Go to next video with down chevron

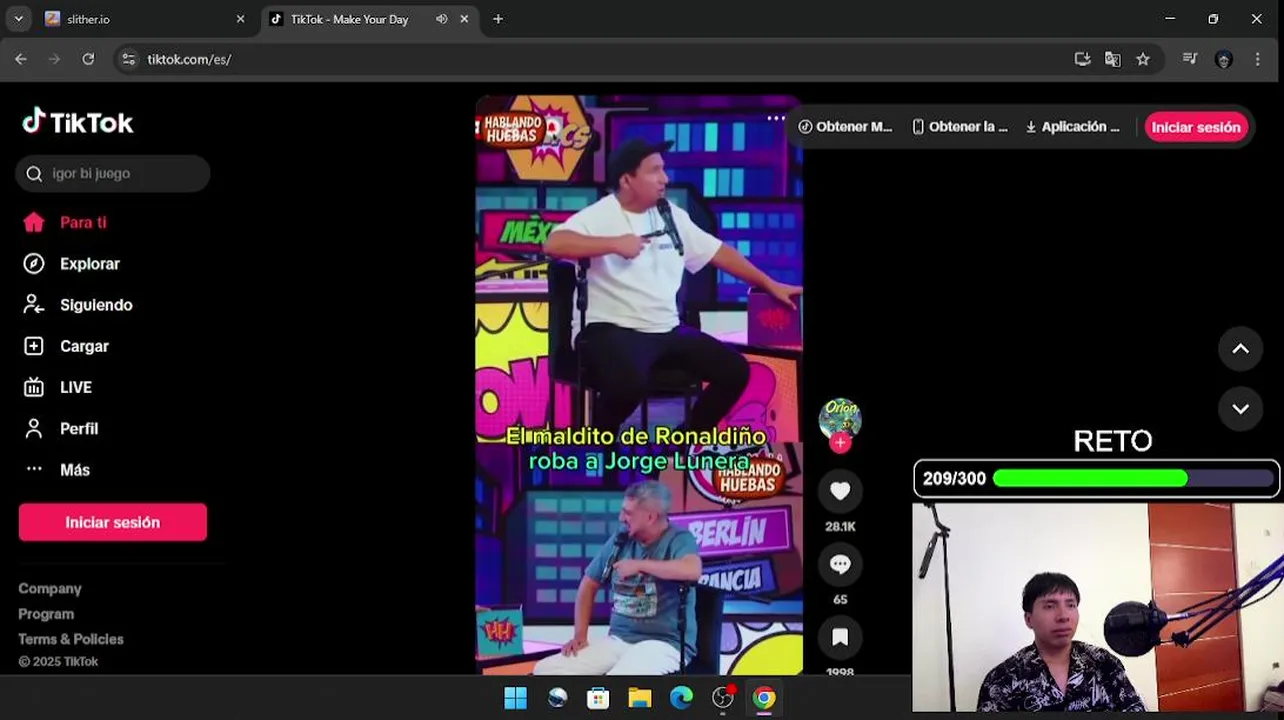point(1240,408)
